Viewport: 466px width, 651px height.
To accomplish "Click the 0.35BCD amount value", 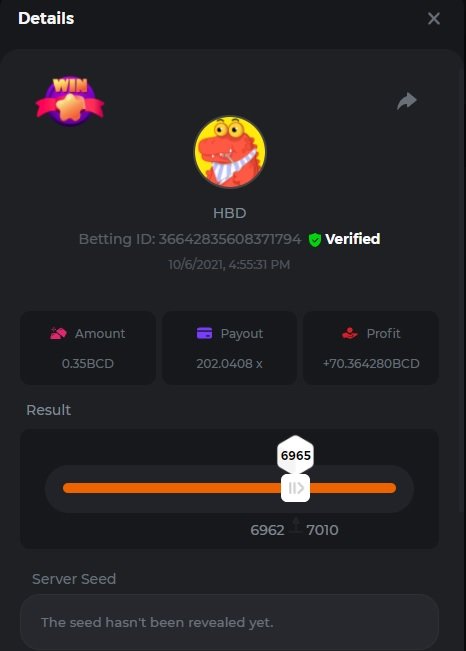I will (x=88, y=364).
